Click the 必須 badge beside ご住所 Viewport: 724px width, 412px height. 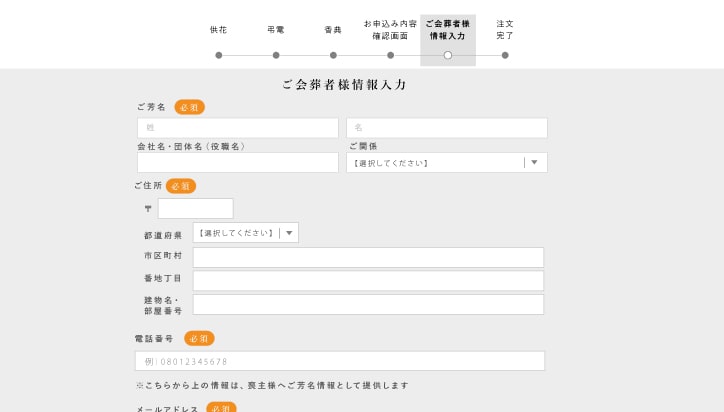181,186
